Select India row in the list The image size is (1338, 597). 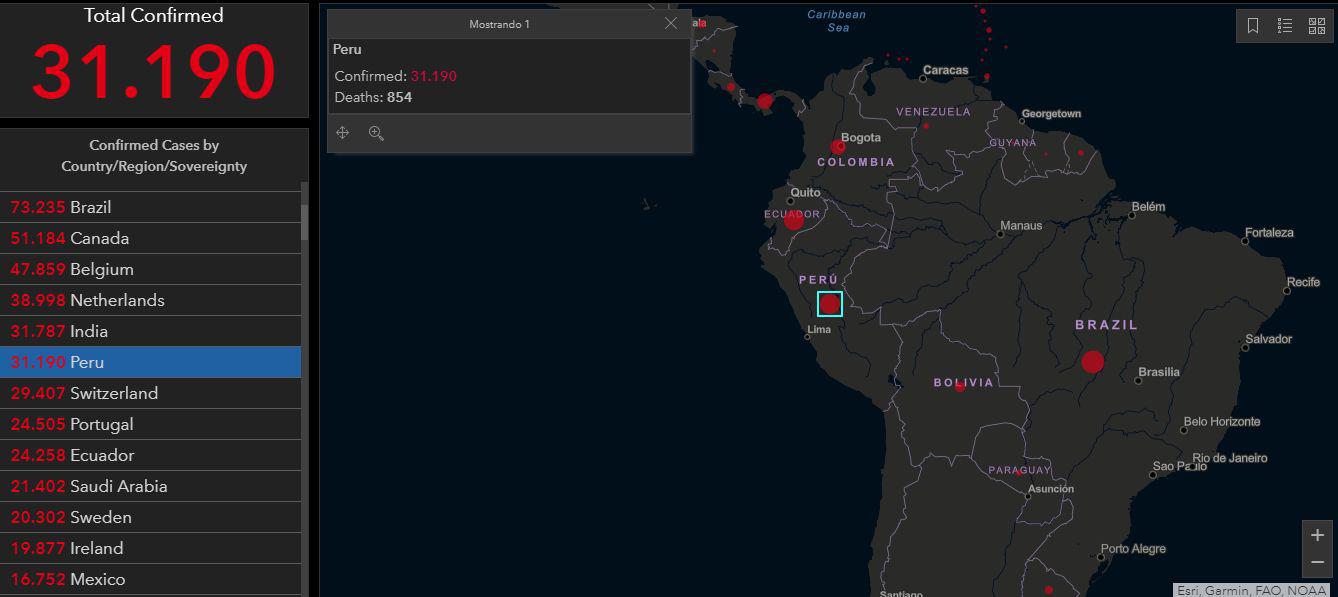point(150,331)
